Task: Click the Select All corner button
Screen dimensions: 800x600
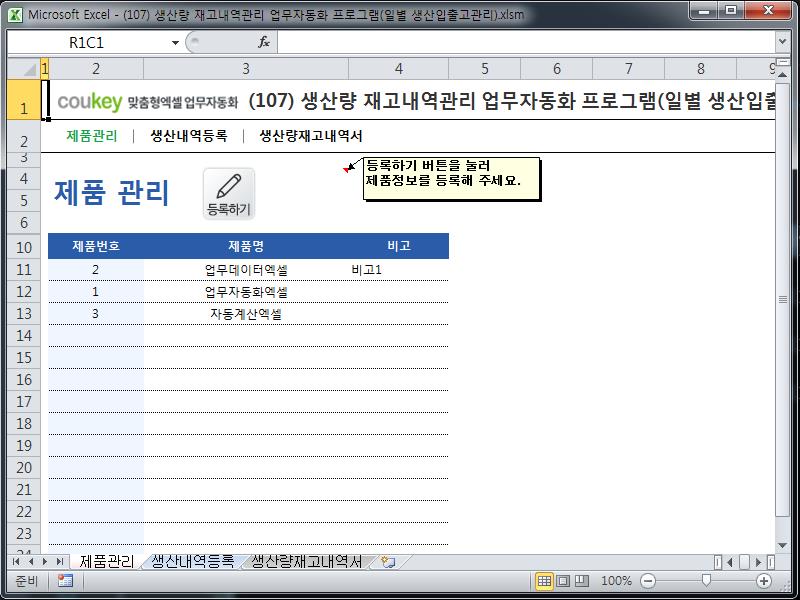Action: [24, 68]
